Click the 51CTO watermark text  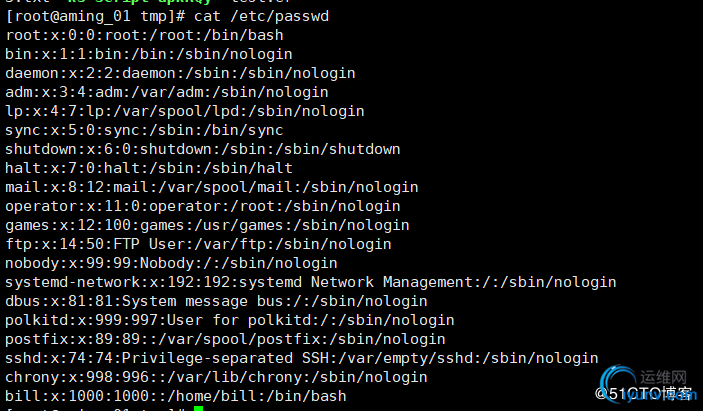tap(643, 394)
